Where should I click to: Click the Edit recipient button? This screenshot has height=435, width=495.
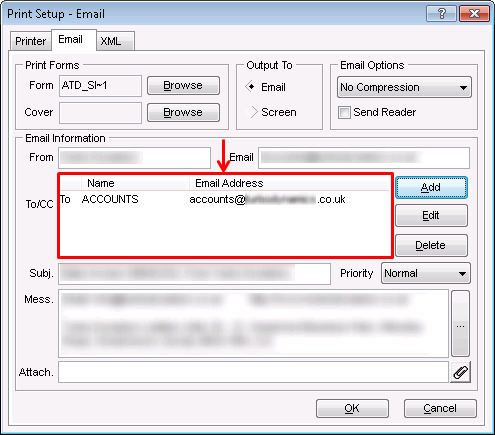pos(431,216)
